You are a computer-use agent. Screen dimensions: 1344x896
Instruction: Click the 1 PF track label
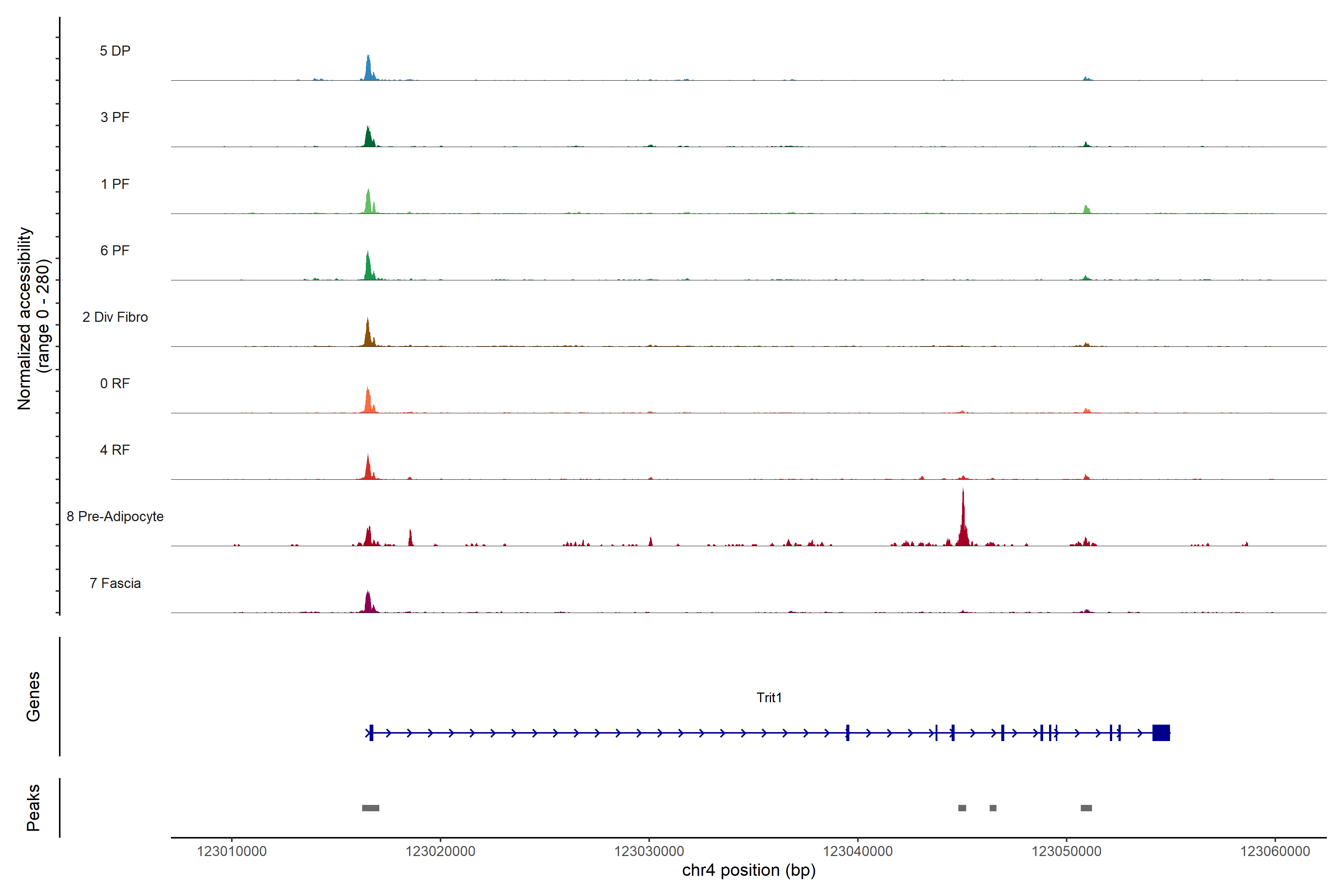tap(115, 184)
